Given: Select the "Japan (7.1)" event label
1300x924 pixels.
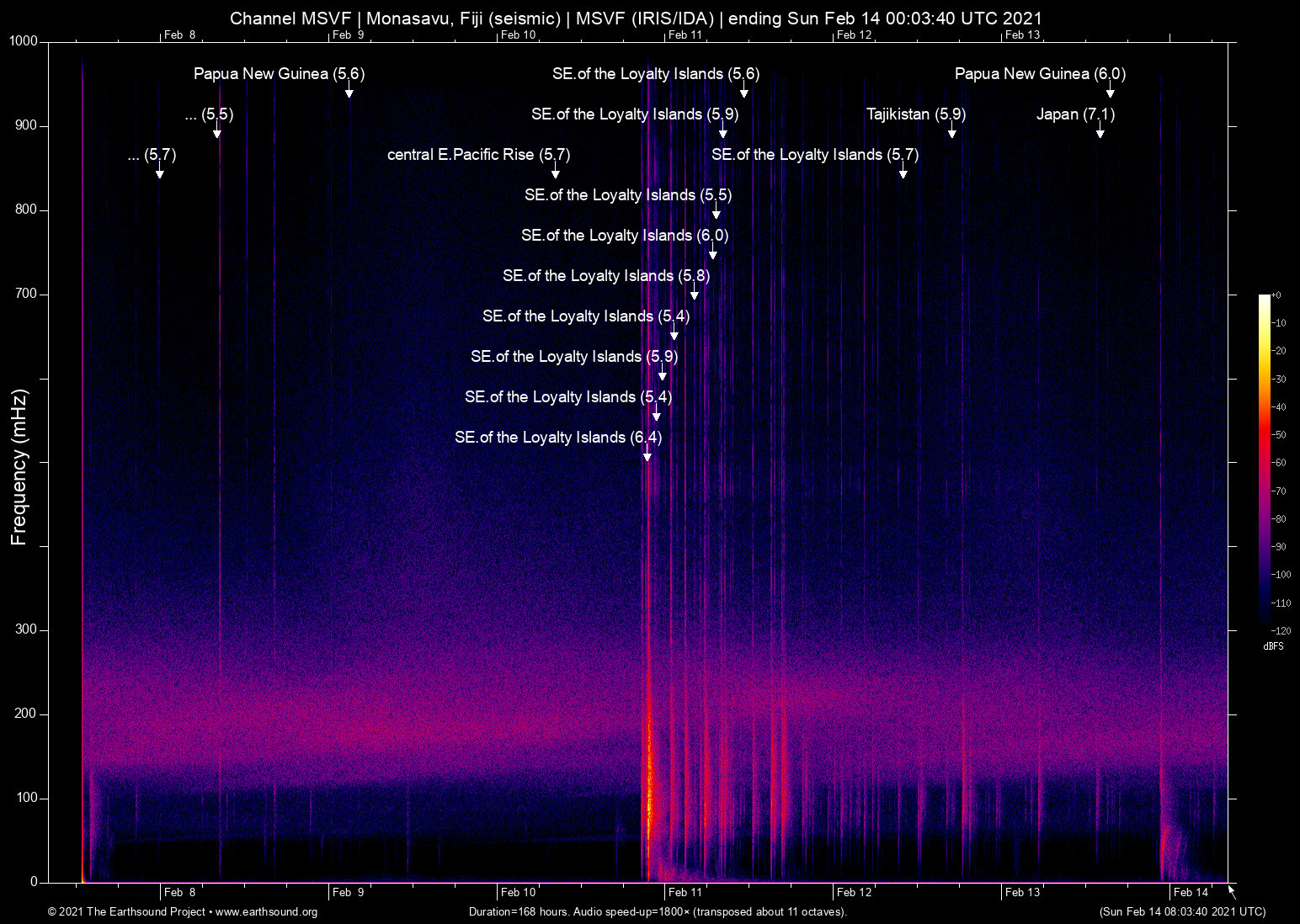Looking at the screenshot, I should click(1075, 114).
